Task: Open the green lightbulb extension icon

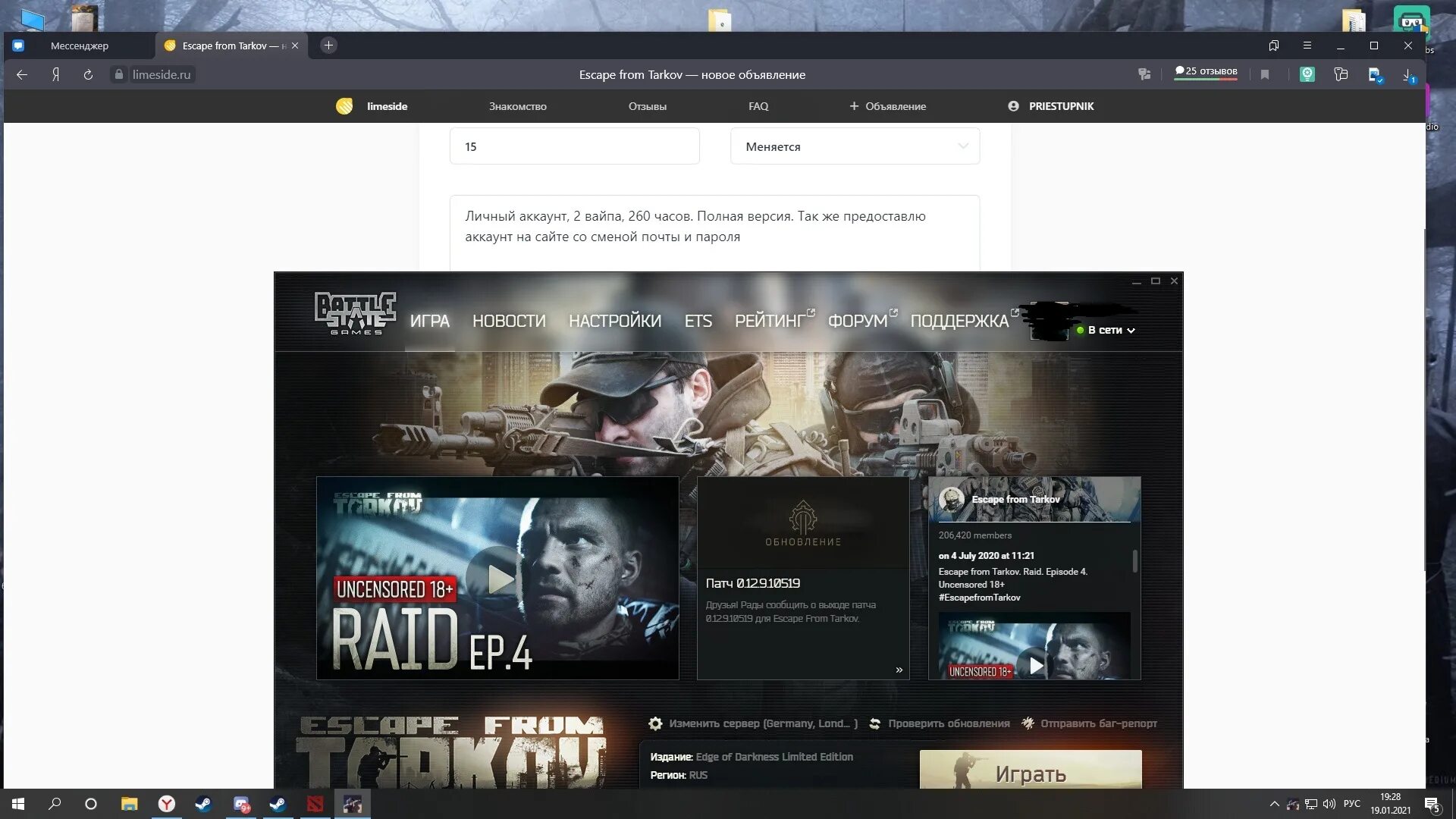Action: point(1307,74)
